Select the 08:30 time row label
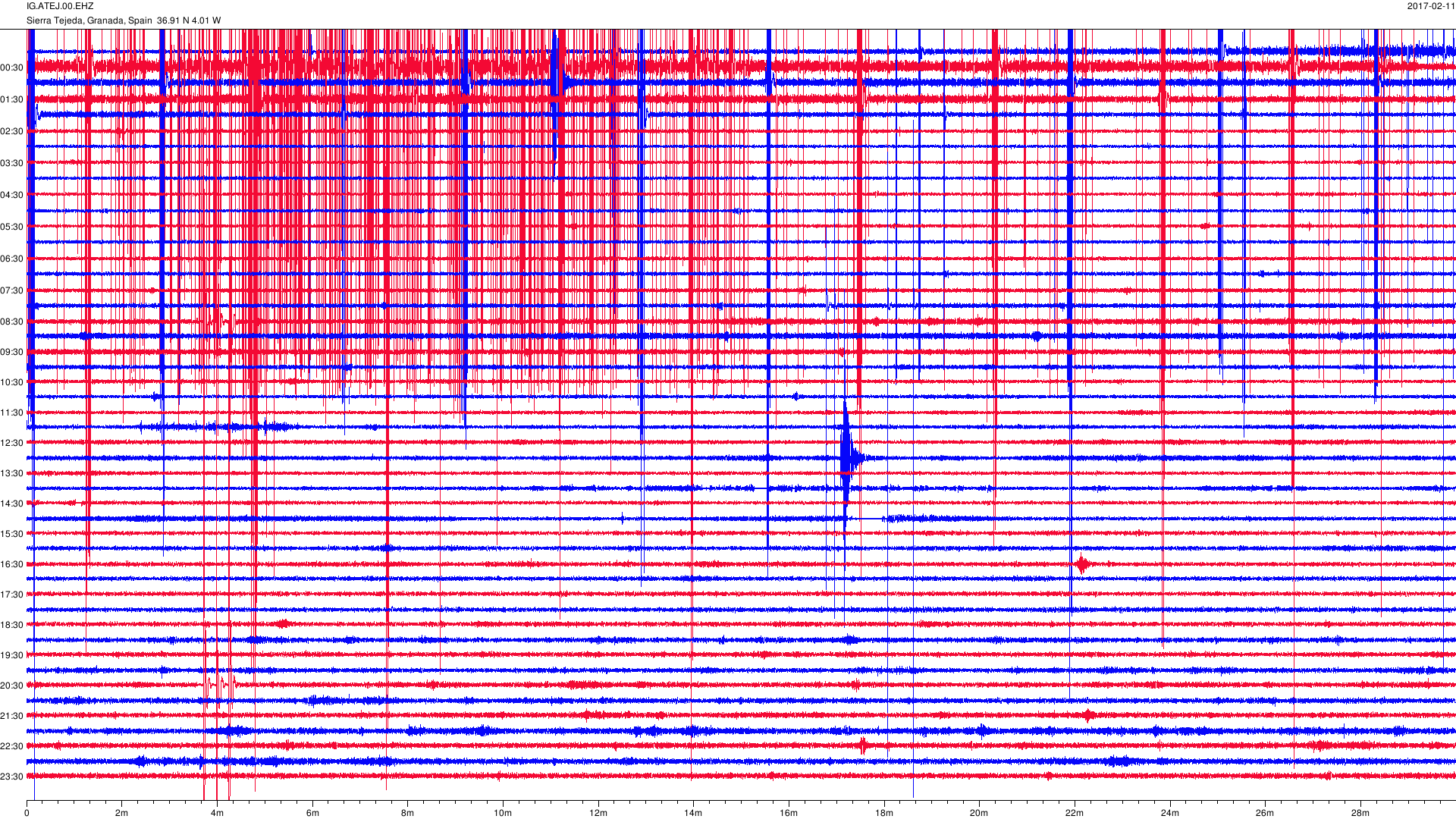The height and width of the screenshot is (819, 1456). click(12, 322)
